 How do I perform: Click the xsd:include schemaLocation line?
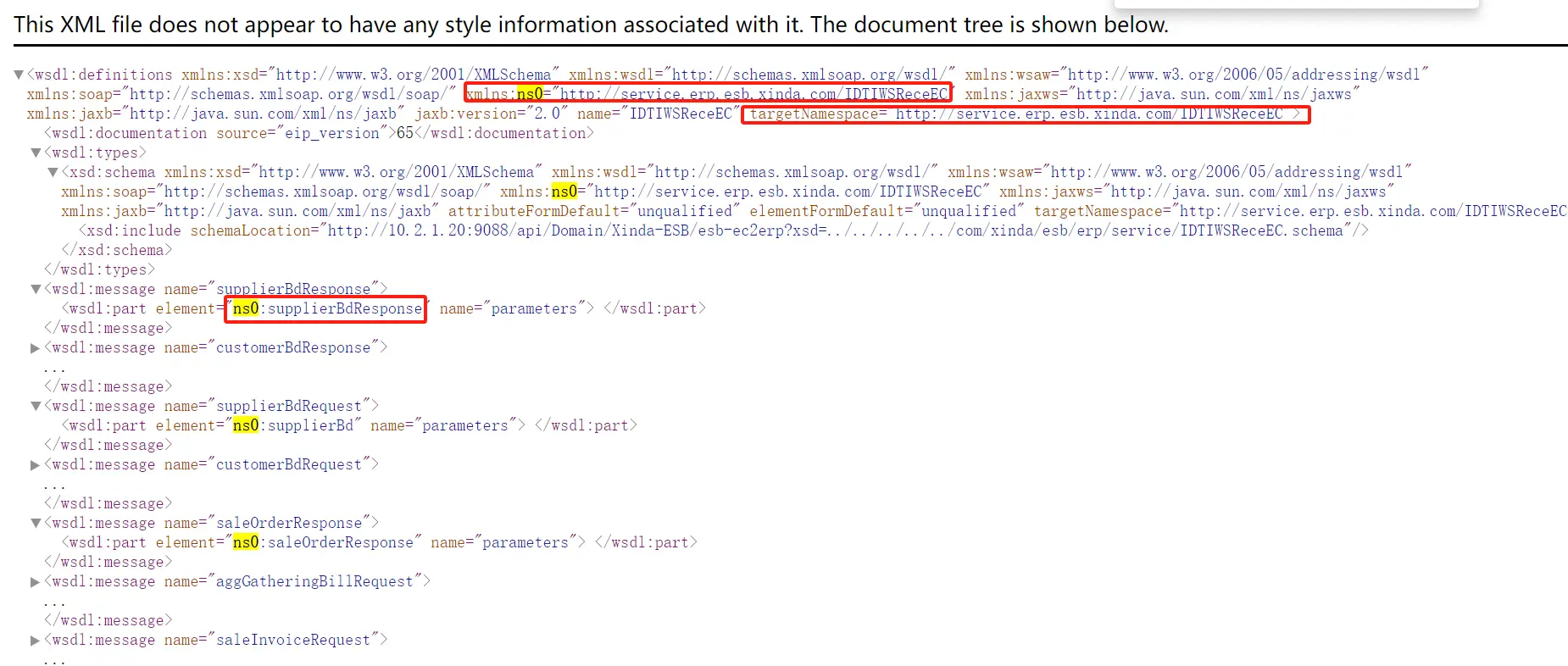click(x=723, y=230)
